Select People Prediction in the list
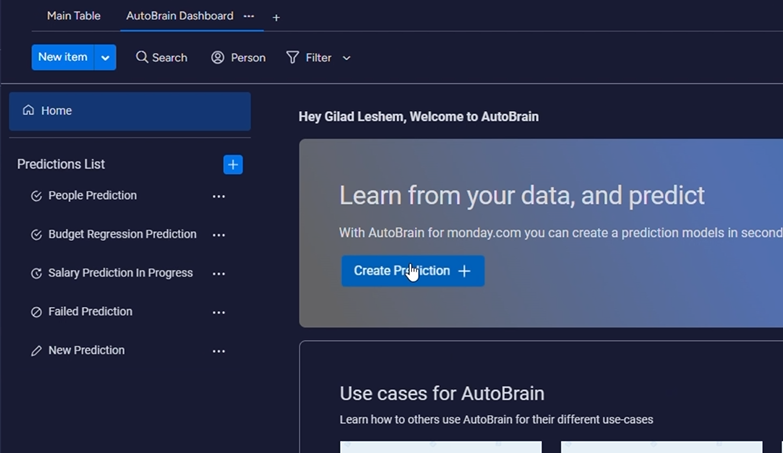 [92, 196]
